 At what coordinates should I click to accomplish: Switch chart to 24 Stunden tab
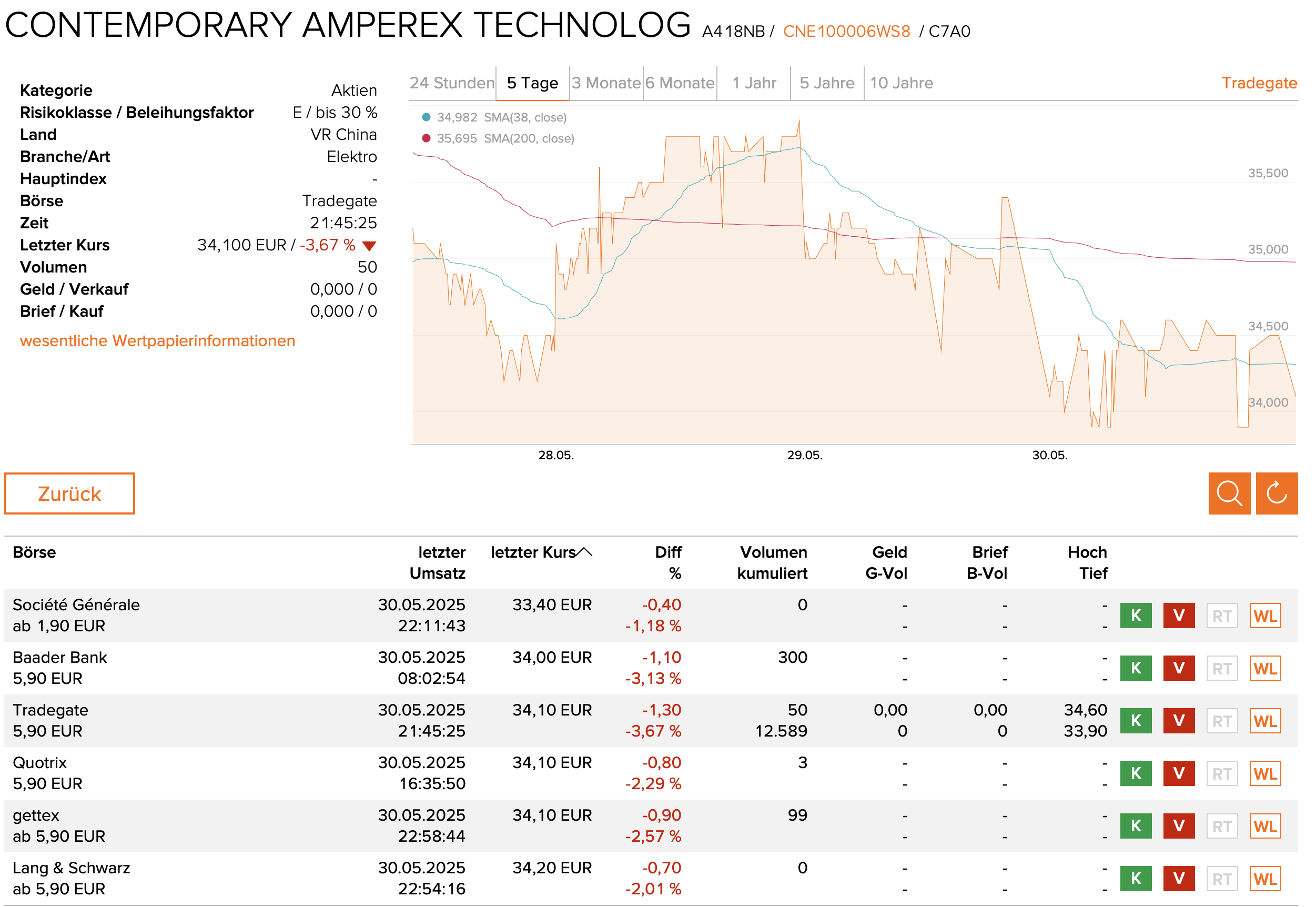tap(452, 83)
